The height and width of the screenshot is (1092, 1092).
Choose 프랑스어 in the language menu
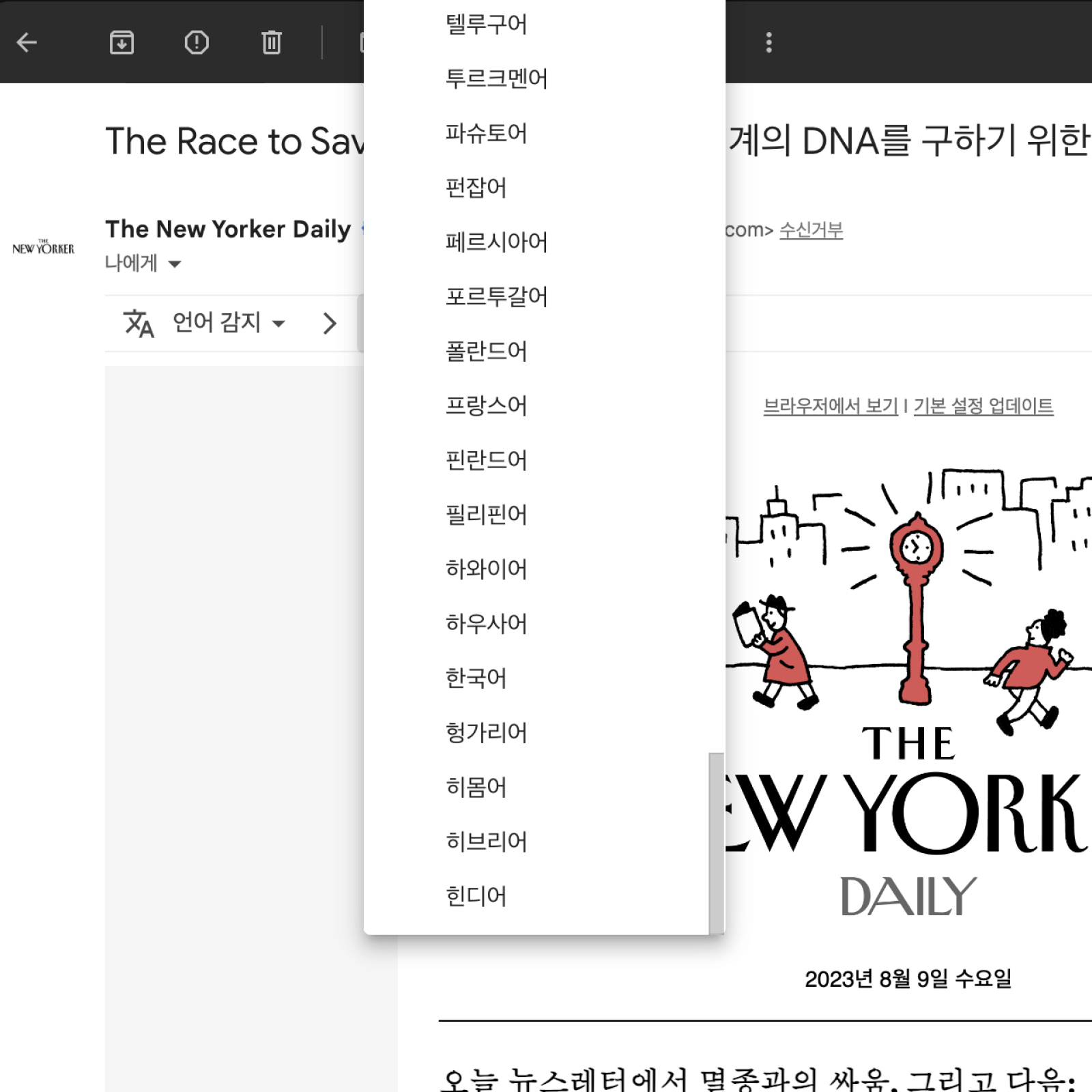pyautogui.click(x=486, y=405)
